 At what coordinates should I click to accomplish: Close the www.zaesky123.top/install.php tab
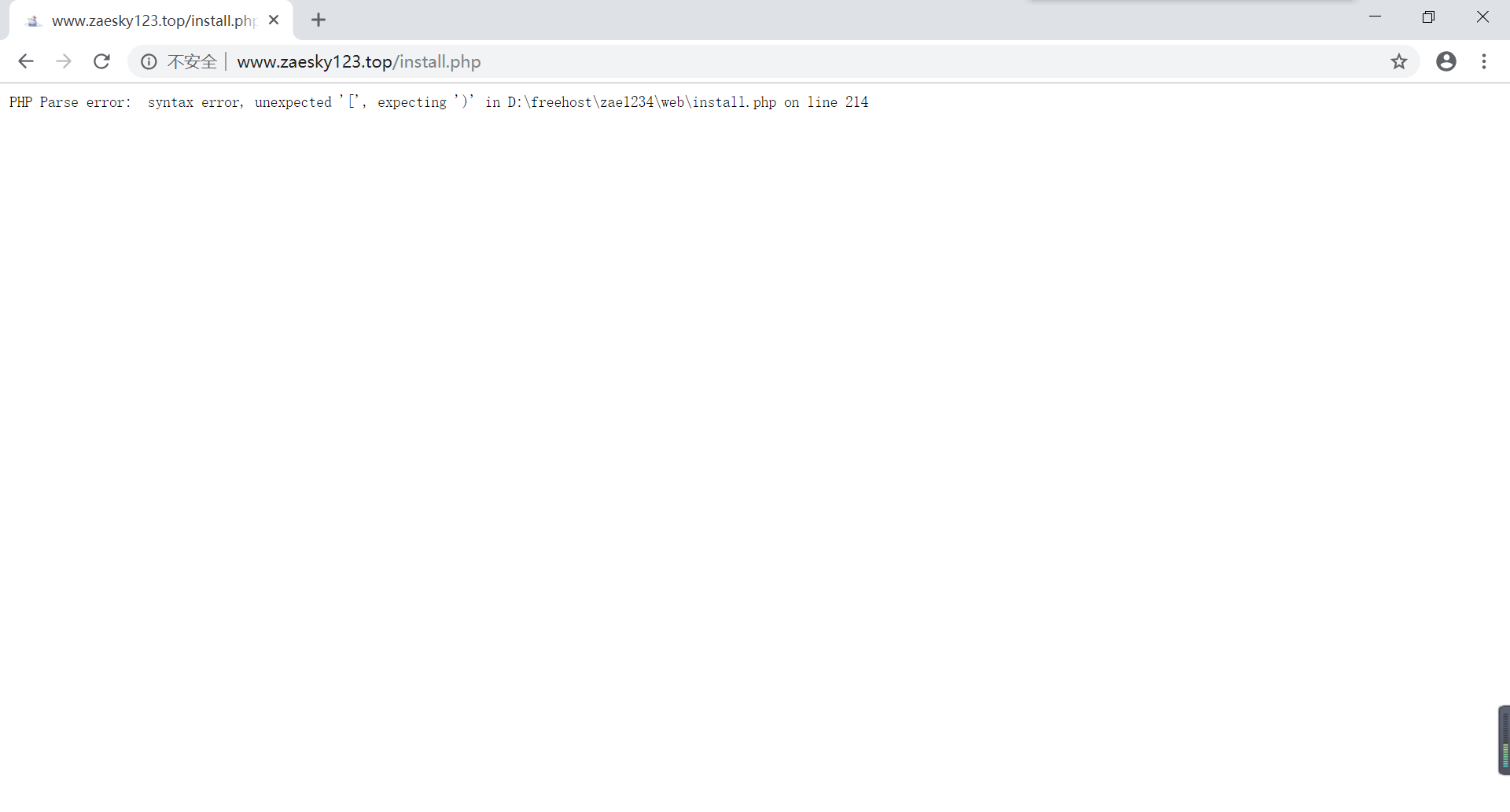pos(274,20)
